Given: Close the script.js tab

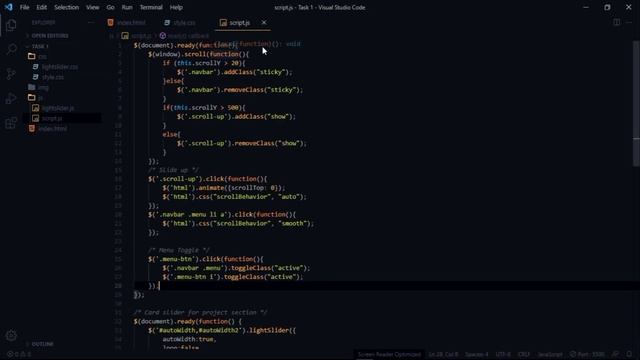Looking at the screenshot, I should click(x=264, y=22).
